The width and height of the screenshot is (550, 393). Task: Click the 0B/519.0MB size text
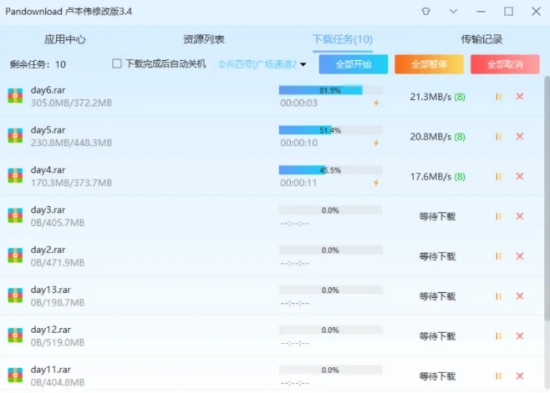pos(58,342)
